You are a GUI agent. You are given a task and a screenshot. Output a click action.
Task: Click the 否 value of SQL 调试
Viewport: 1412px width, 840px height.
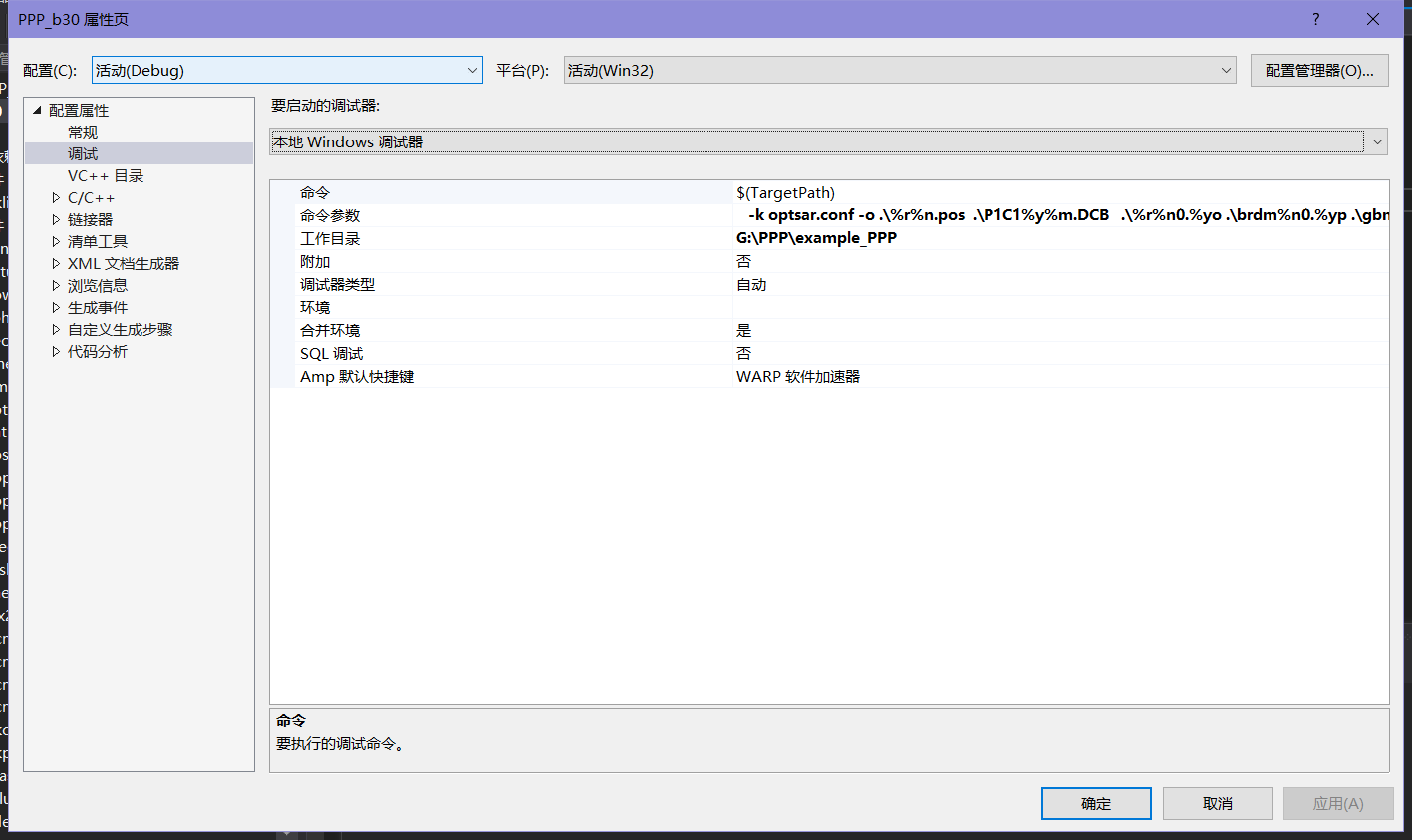click(744, 353)
